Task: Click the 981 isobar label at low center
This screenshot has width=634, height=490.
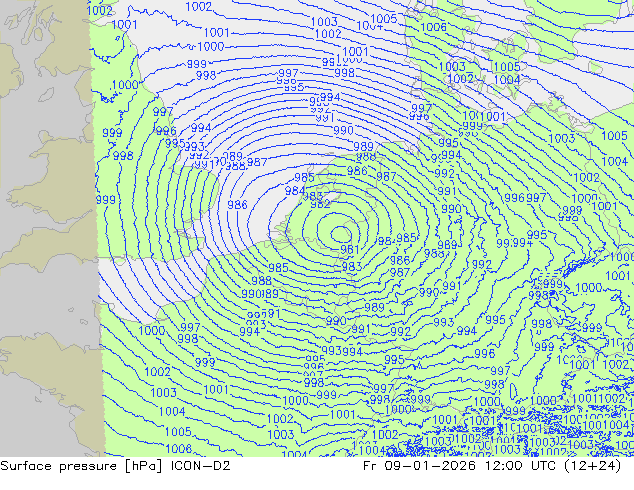Action: [349, 249]
